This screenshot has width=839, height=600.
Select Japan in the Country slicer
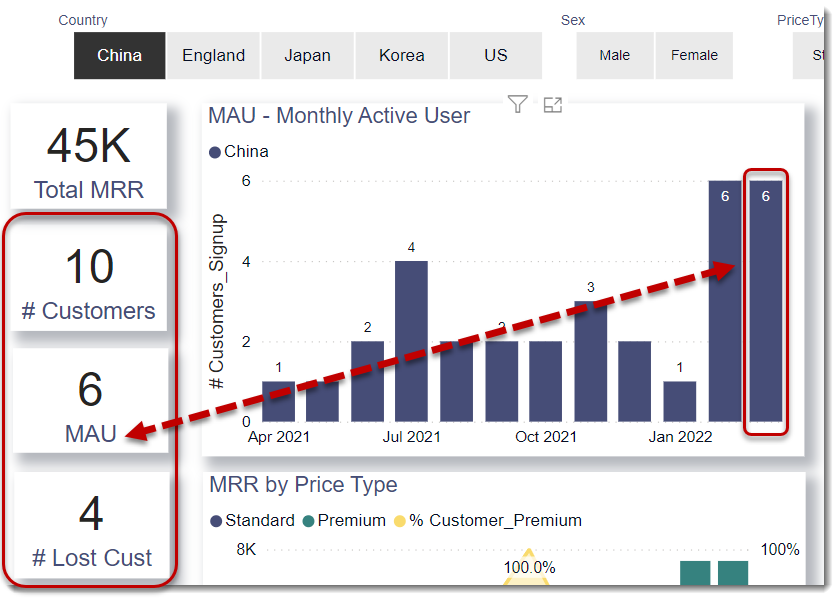(x=307, y=55)
